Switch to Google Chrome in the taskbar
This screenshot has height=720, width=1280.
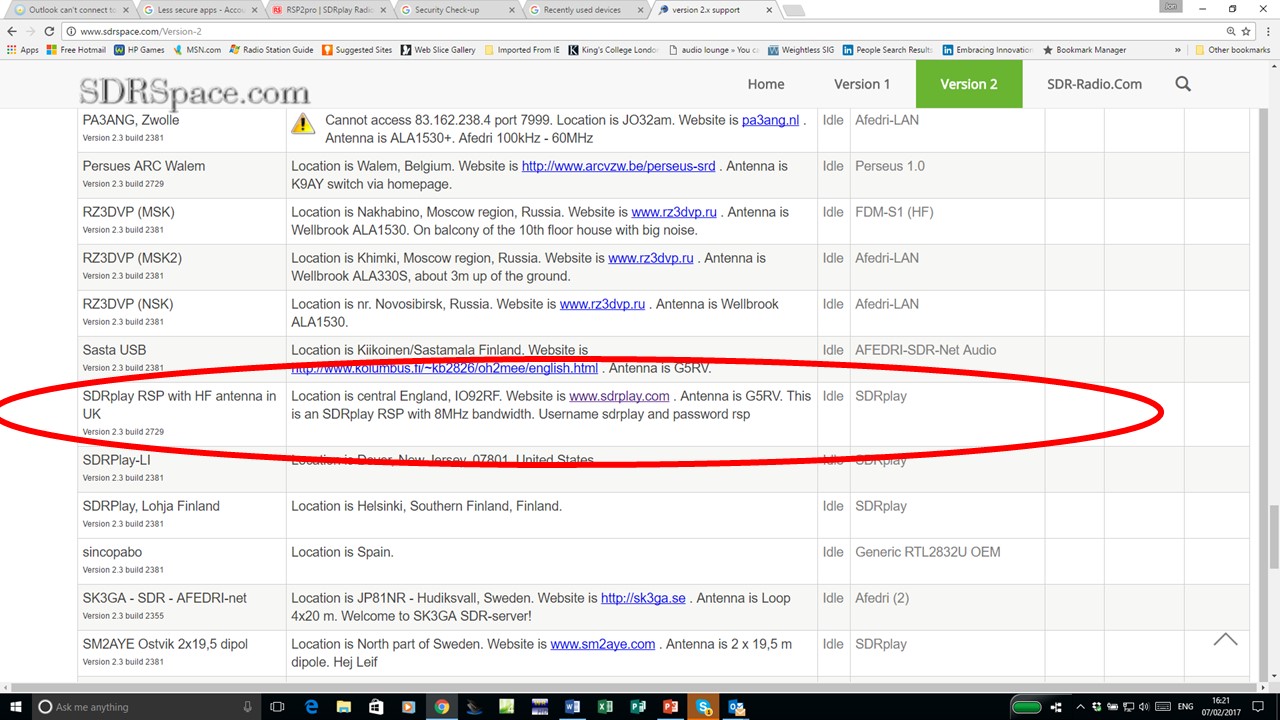click(x=441, y=707)
